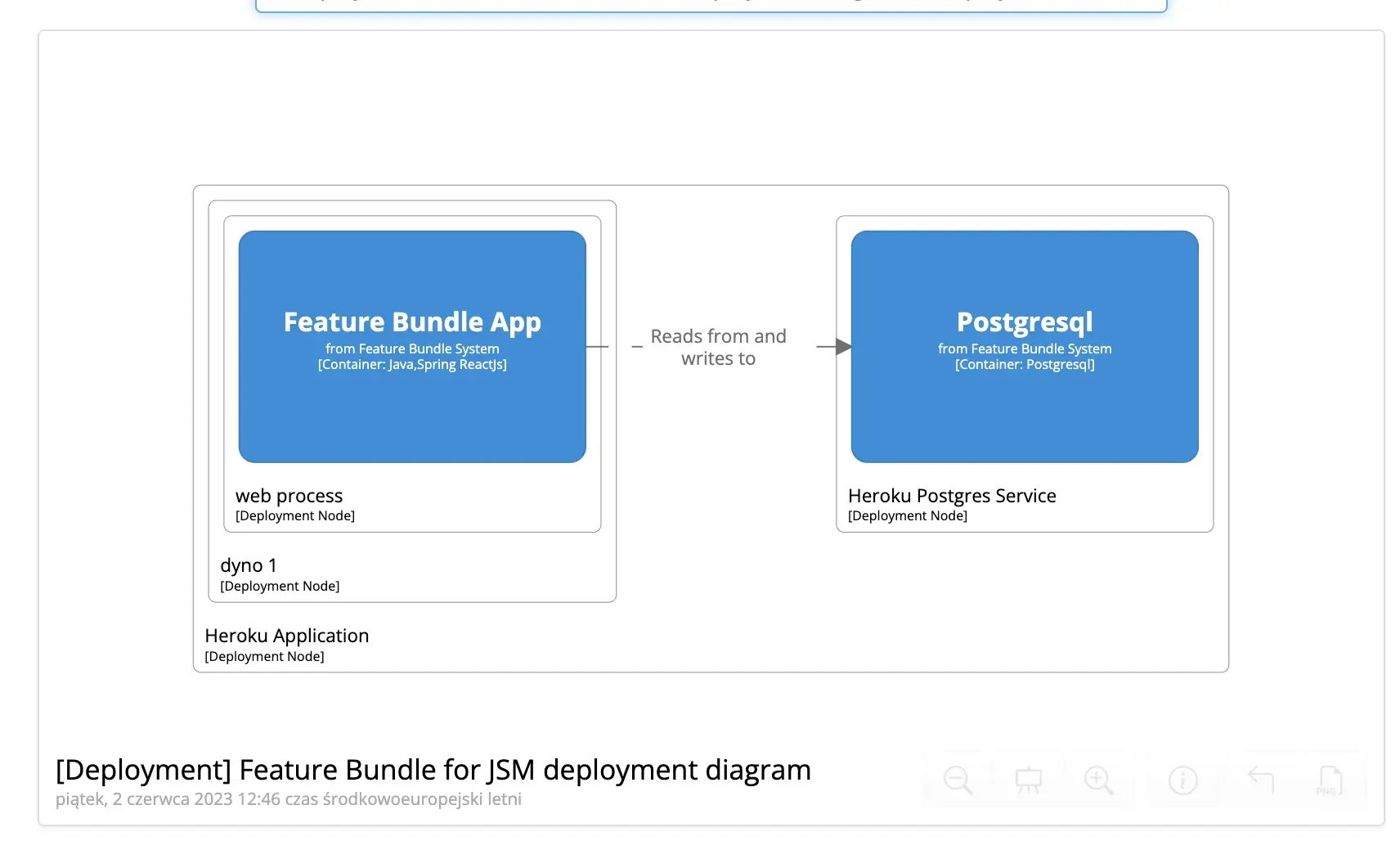Viewport: 1400px width, 859px height.
Task: Click '[Container: Postgresql]' technology text
Action: pyautogui.click(x=1024, y=365)
